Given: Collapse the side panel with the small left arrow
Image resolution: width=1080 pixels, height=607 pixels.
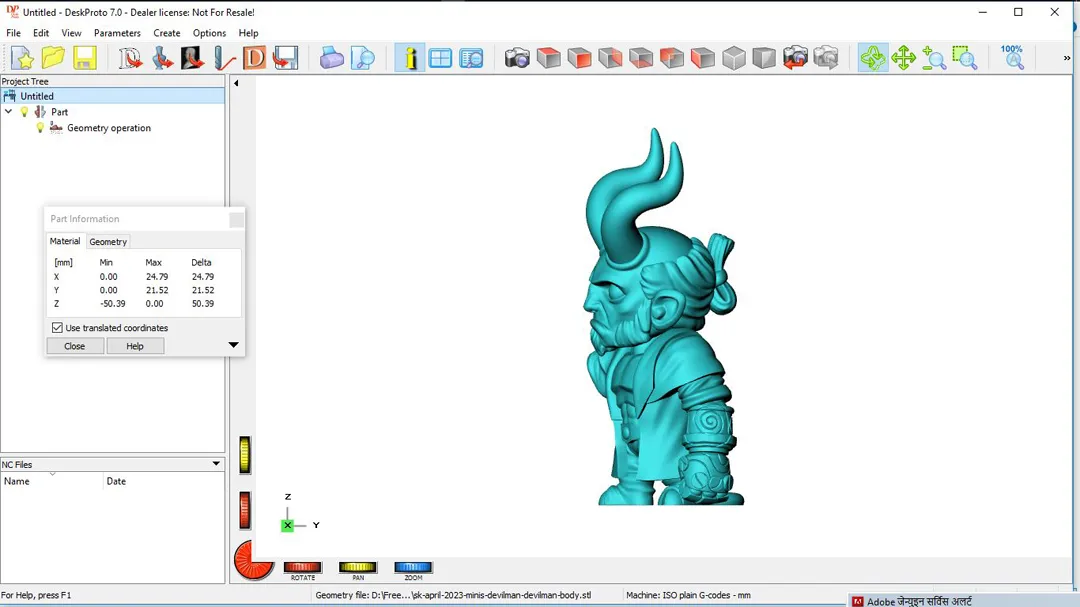Looking at the screenshot, I should tap(236, 83).
